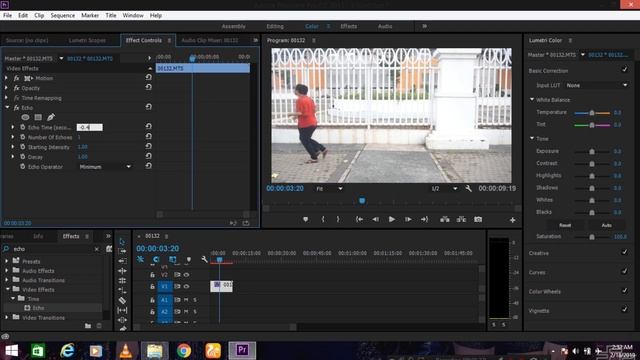Viewport: 640px width, 360px height.
Task: Toggle animation stopwatch for Decay
Action: (23, 157)
